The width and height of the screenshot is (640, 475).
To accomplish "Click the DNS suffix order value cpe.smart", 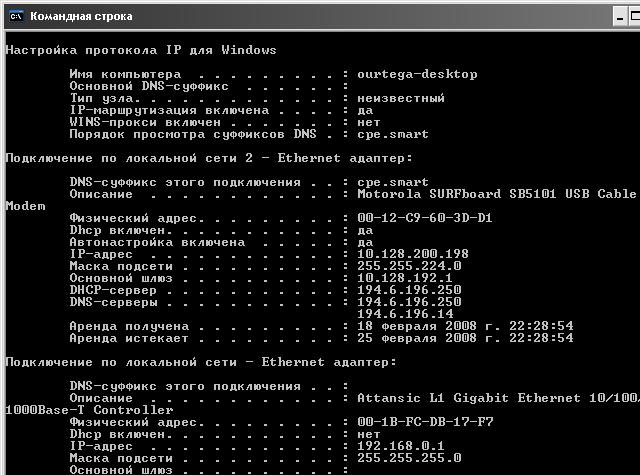I will 393,134.
